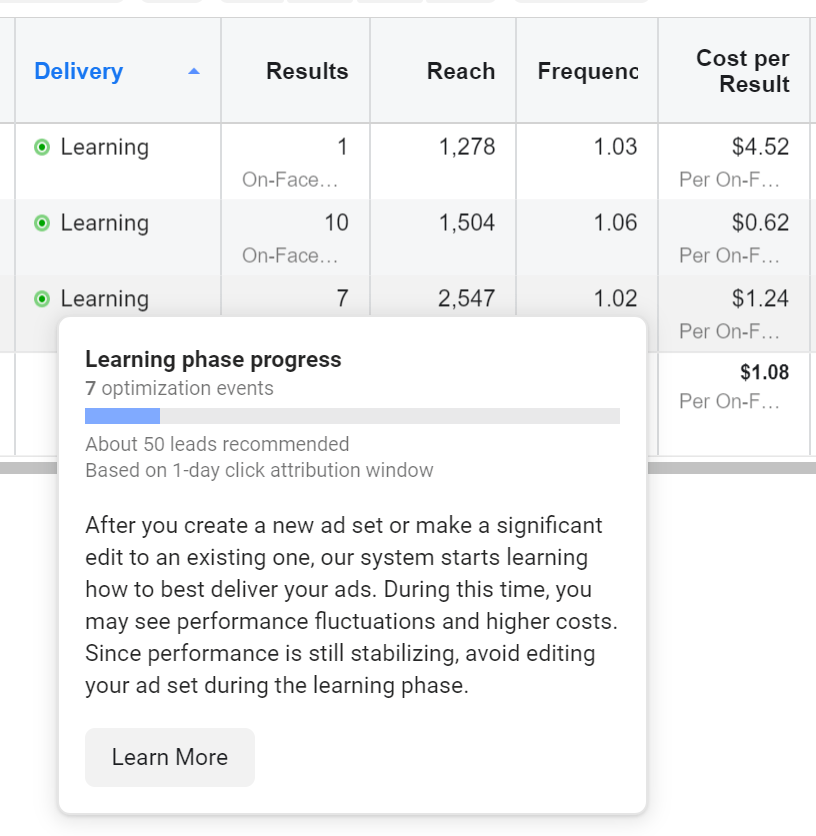The image size is (816, 836).
Task: Click the green Learning status icon in the second row
Action: point(42,223)
